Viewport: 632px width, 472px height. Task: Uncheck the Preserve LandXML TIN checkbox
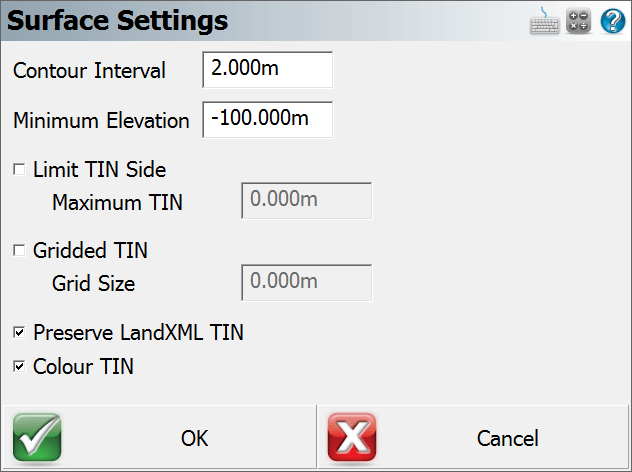(19, 333)
